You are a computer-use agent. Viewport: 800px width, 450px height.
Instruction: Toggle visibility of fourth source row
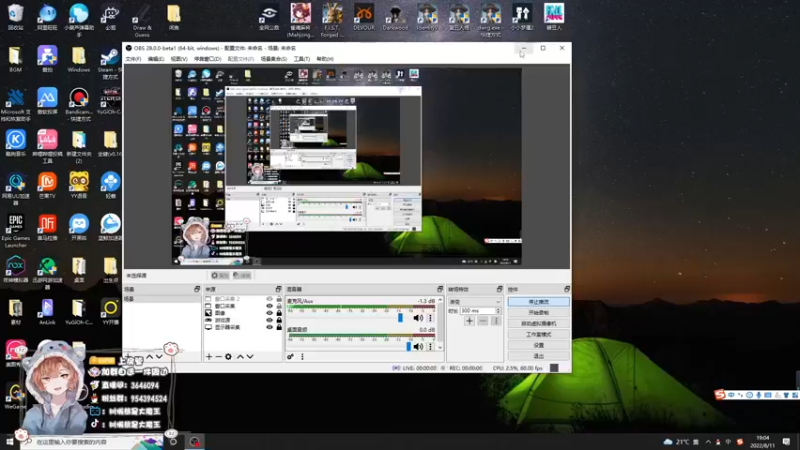pos(269,320)
